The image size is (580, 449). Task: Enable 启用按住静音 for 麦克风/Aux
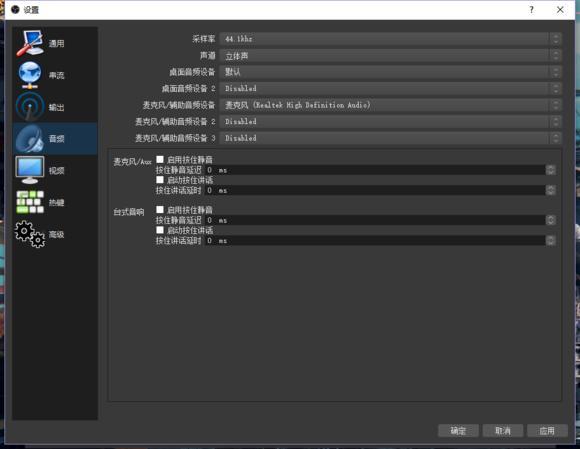coord(160,159)
